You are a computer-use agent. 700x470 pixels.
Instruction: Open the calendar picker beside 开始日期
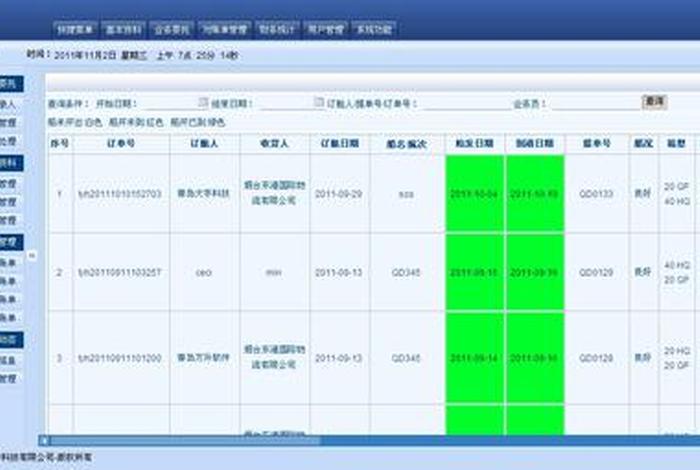click(x=203, y=102)
